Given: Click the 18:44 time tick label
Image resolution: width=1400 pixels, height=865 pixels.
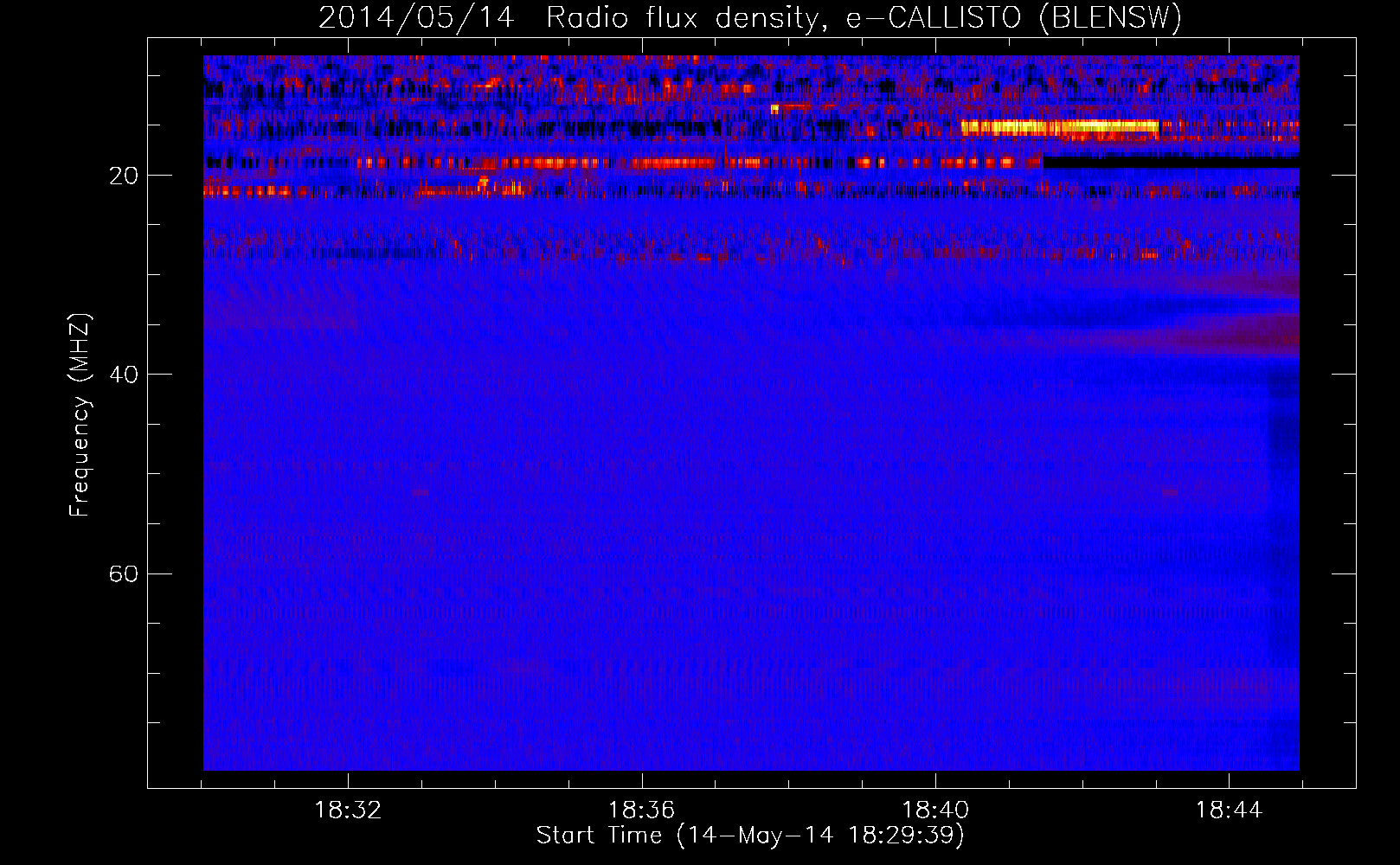Looking at the screenshot, I should pyautogui.click(x=1229, y=811).
